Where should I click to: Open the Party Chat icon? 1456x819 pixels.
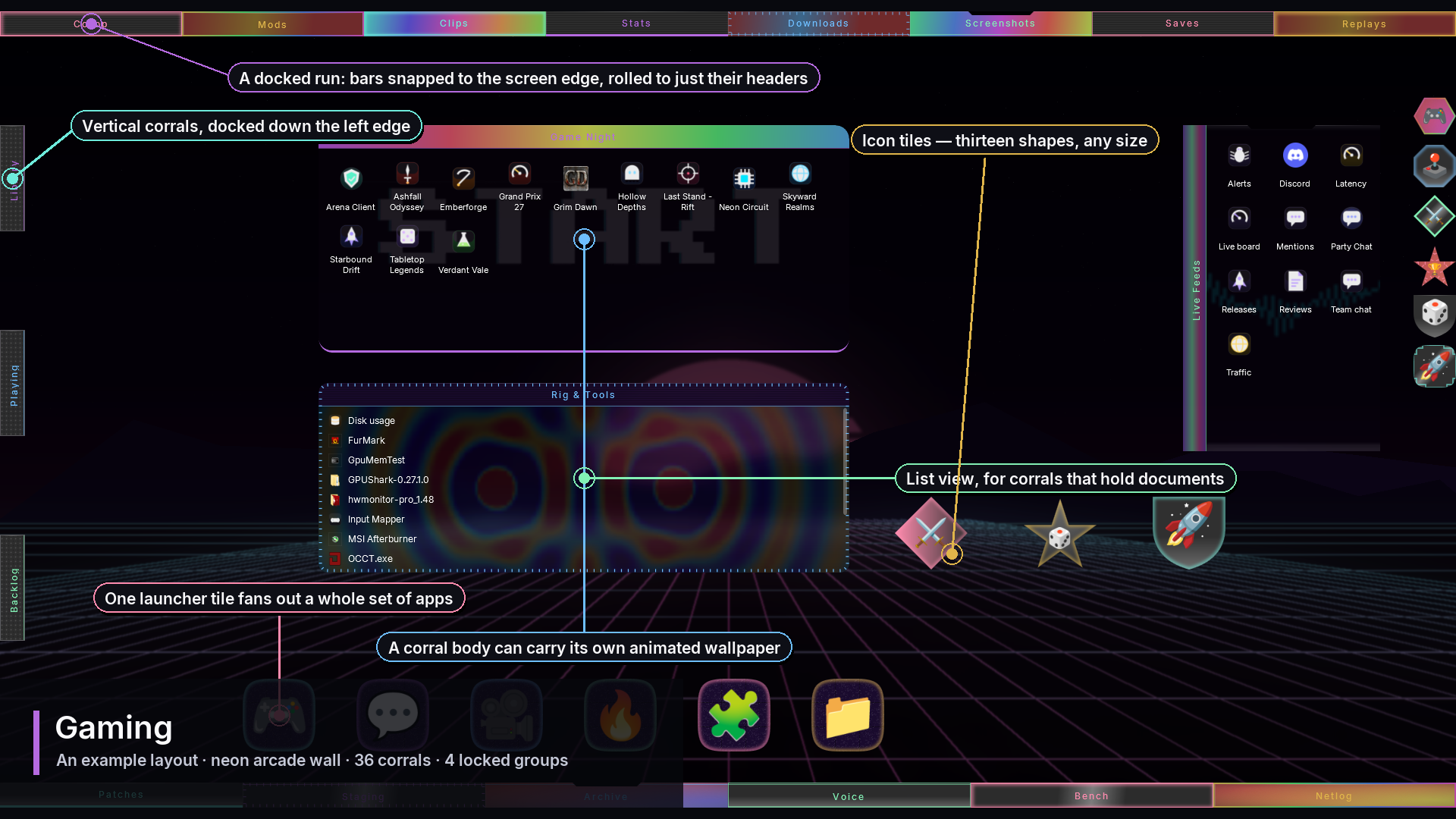1351,228
